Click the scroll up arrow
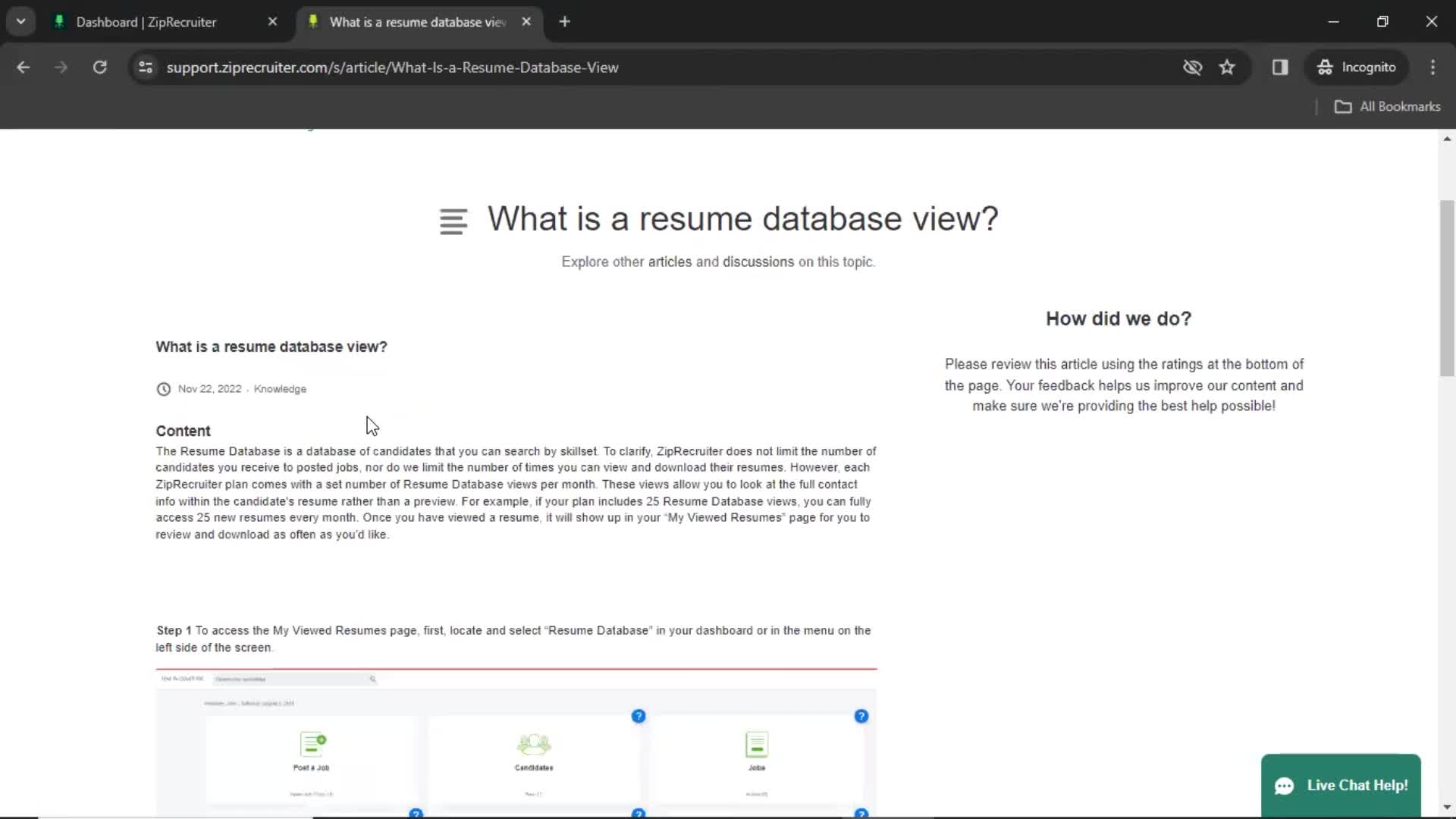This screenshot has height=819, width=1456. click(x=1447, y=139)
